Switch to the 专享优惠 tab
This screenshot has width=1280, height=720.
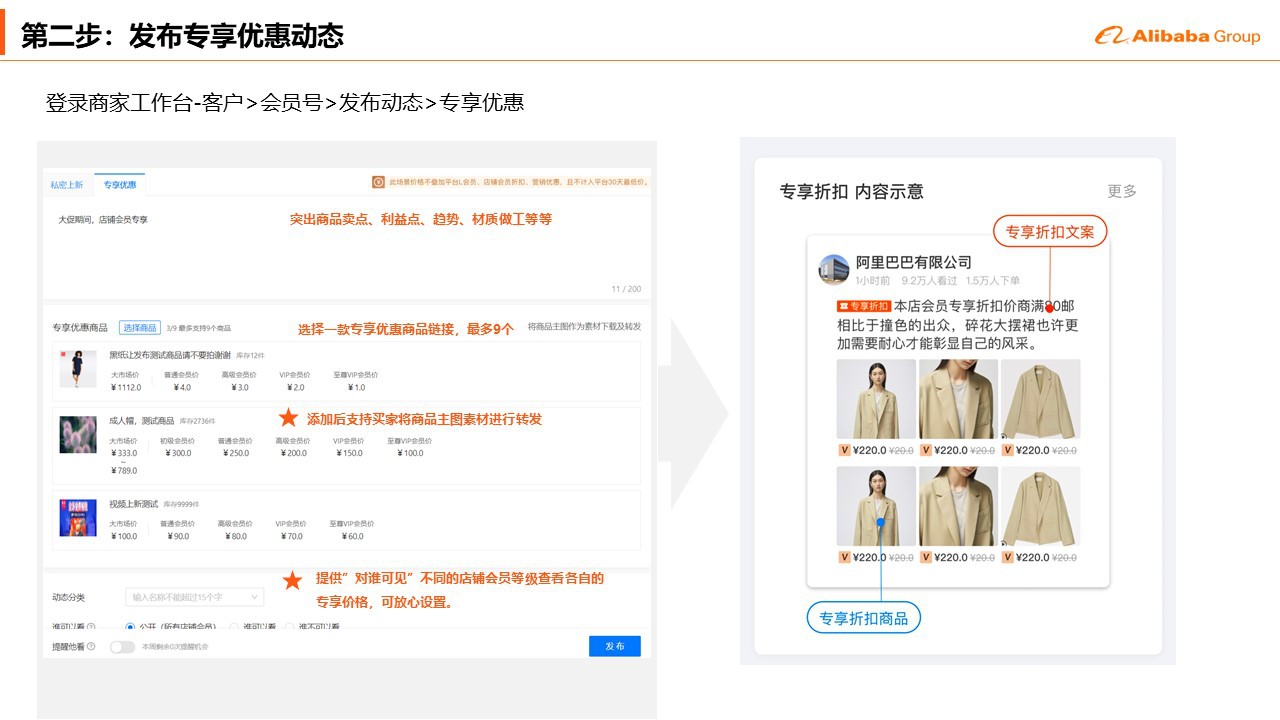(120, 185)
